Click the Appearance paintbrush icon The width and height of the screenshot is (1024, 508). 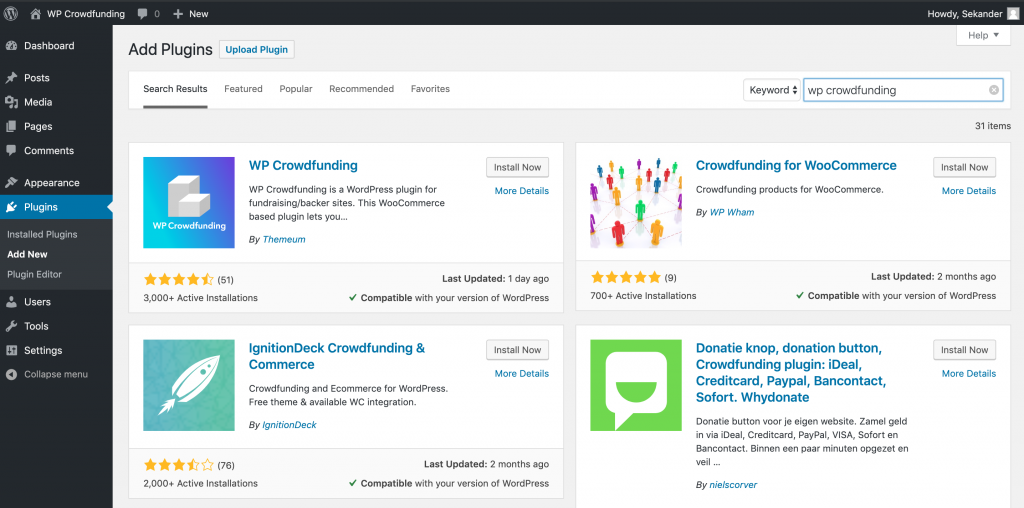pyautogui.click(x=11, y=183)
